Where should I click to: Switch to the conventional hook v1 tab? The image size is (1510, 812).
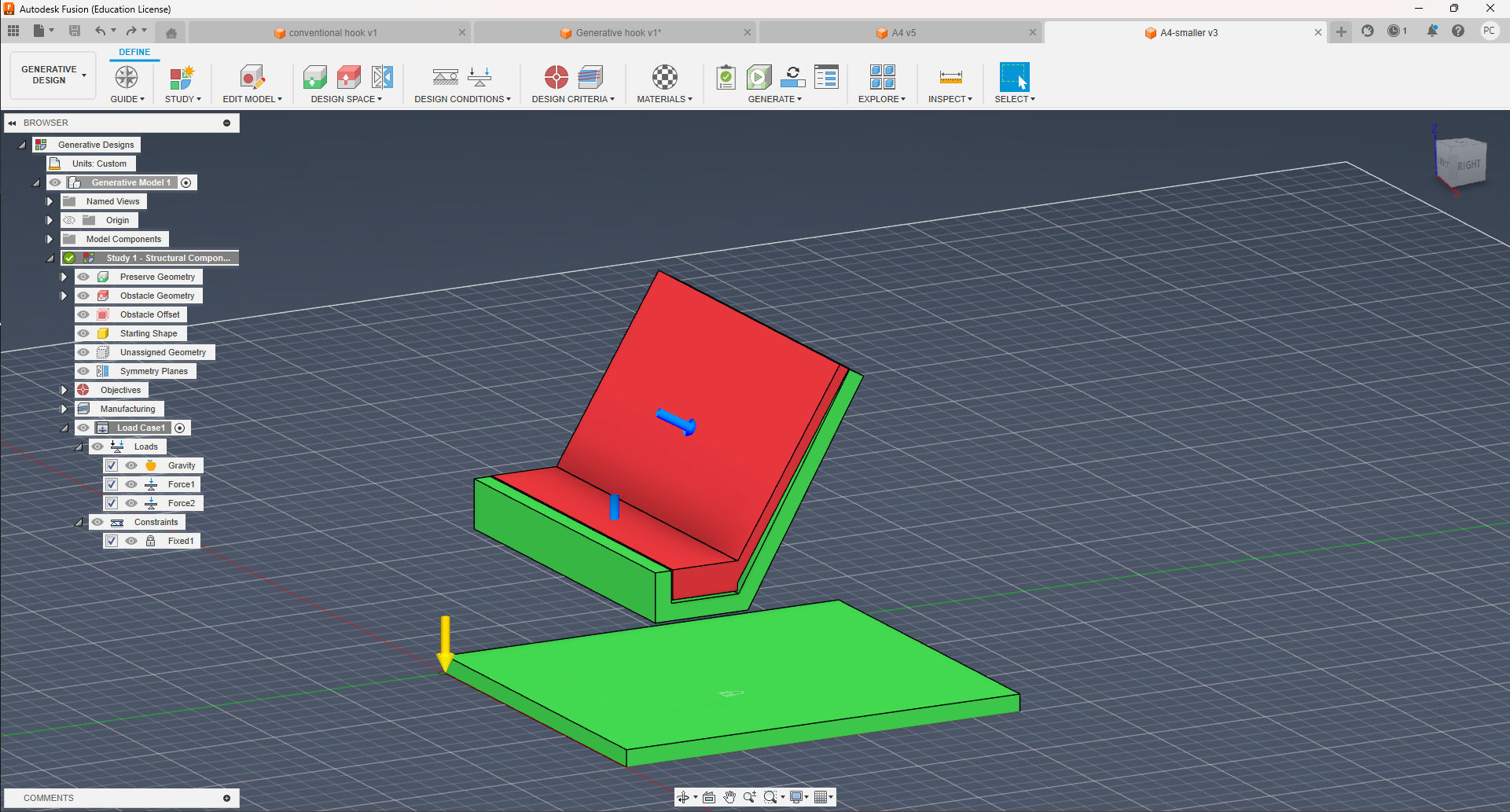point(332,33)
